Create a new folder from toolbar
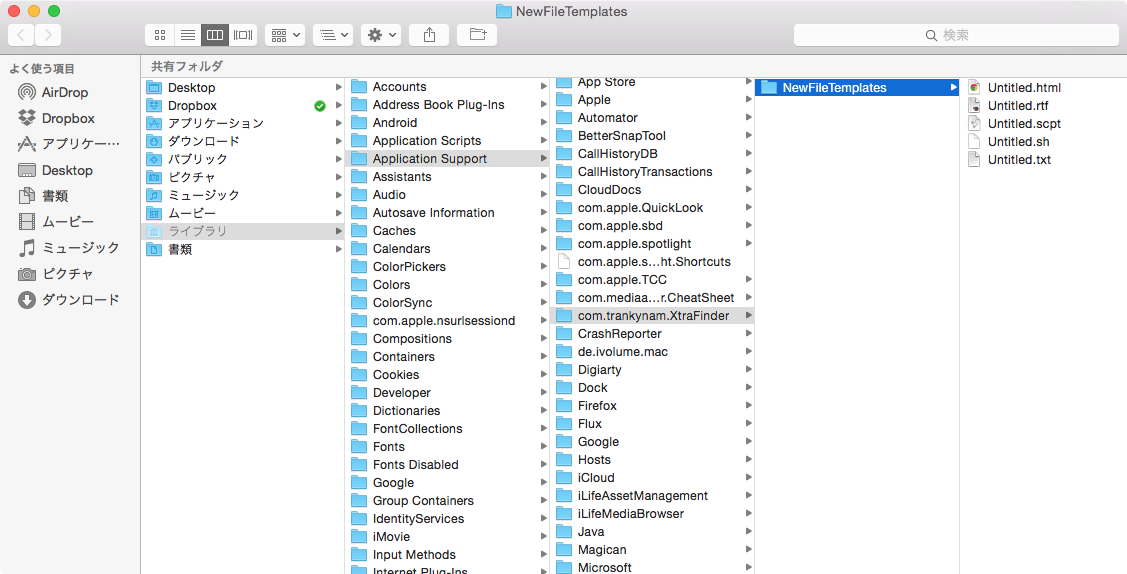The width and height of the screenshot is (1127, 574). (477, 35)
